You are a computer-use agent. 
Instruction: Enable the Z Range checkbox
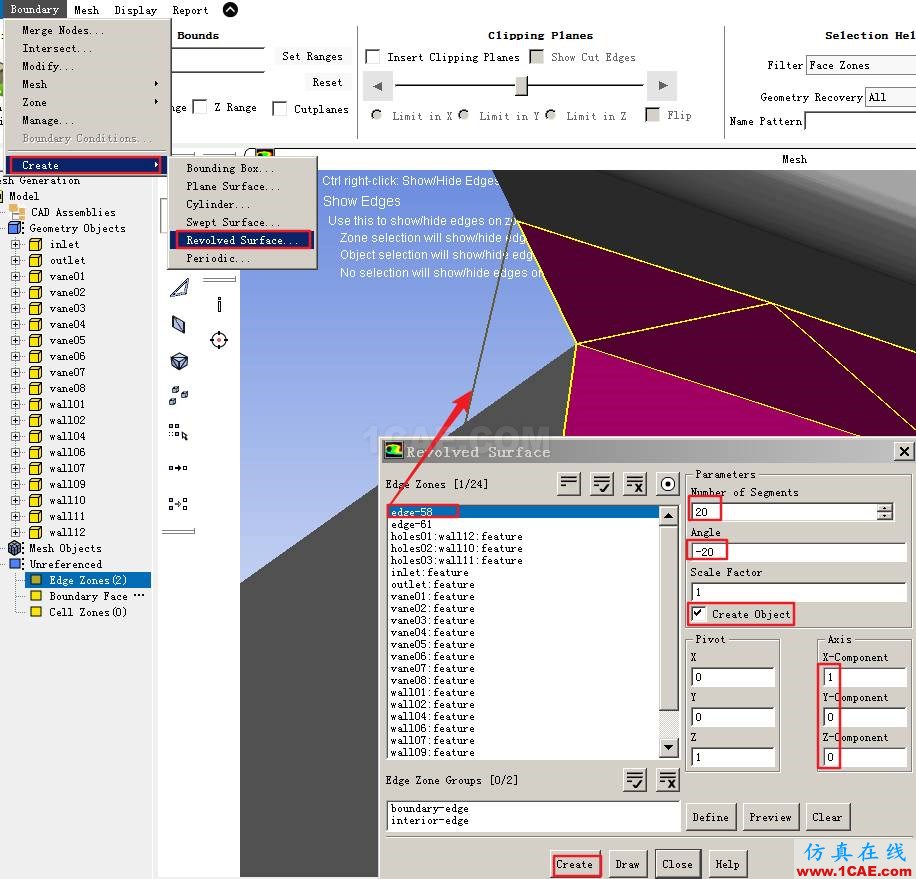click(199, 107)
